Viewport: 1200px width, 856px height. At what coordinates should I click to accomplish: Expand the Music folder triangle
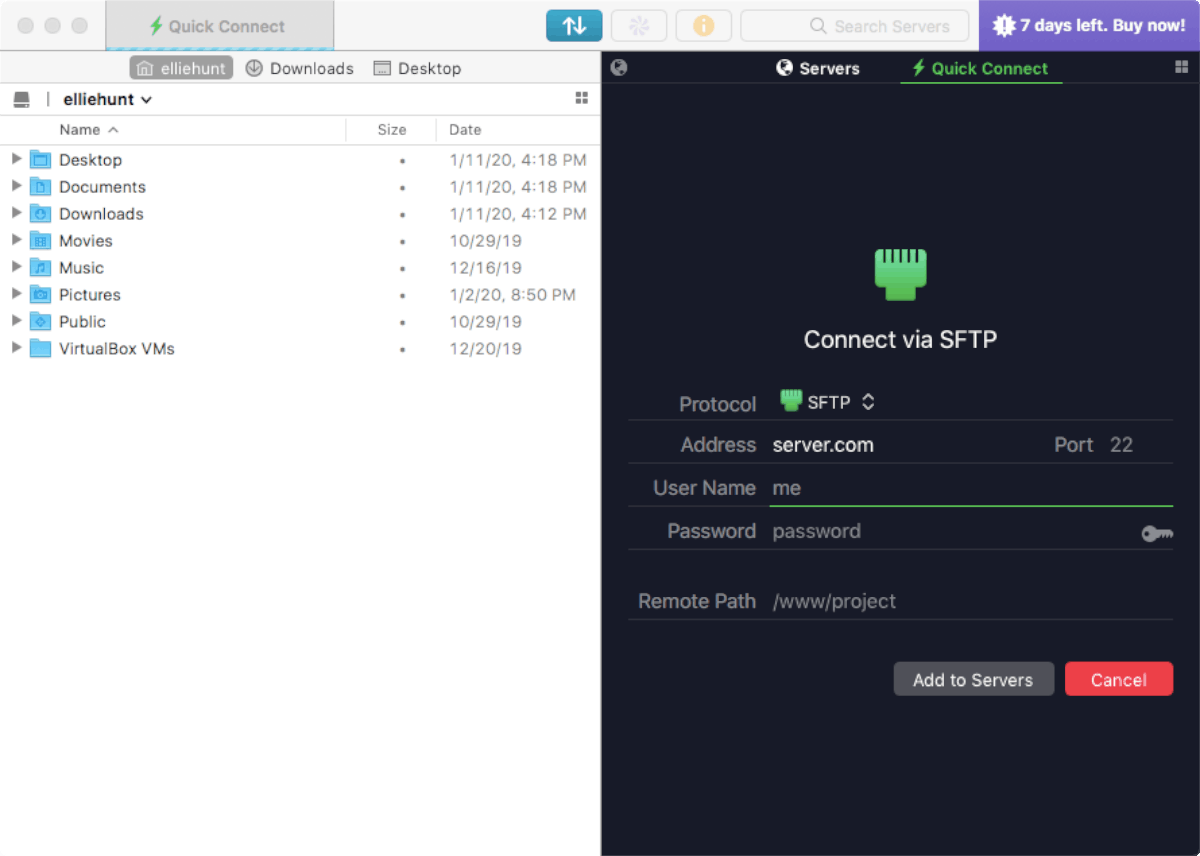pyautogui.click(x=16, y=267)
